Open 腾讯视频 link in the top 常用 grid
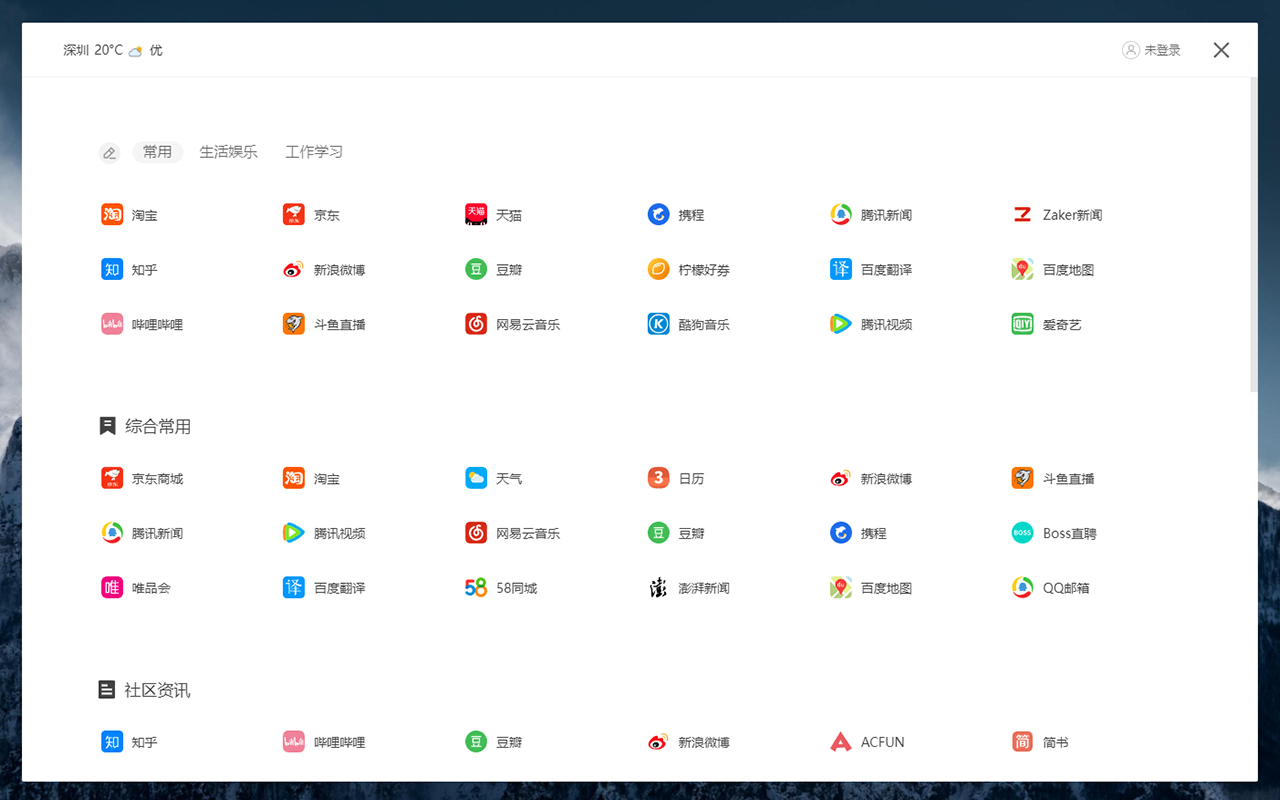The width and height of the screenshot is (1280, 800). [886, 325]
